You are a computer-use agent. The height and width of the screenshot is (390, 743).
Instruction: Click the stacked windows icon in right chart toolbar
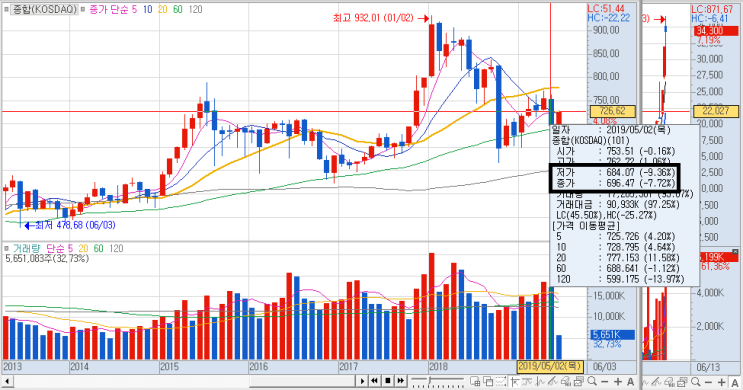[x=682, y=382]
